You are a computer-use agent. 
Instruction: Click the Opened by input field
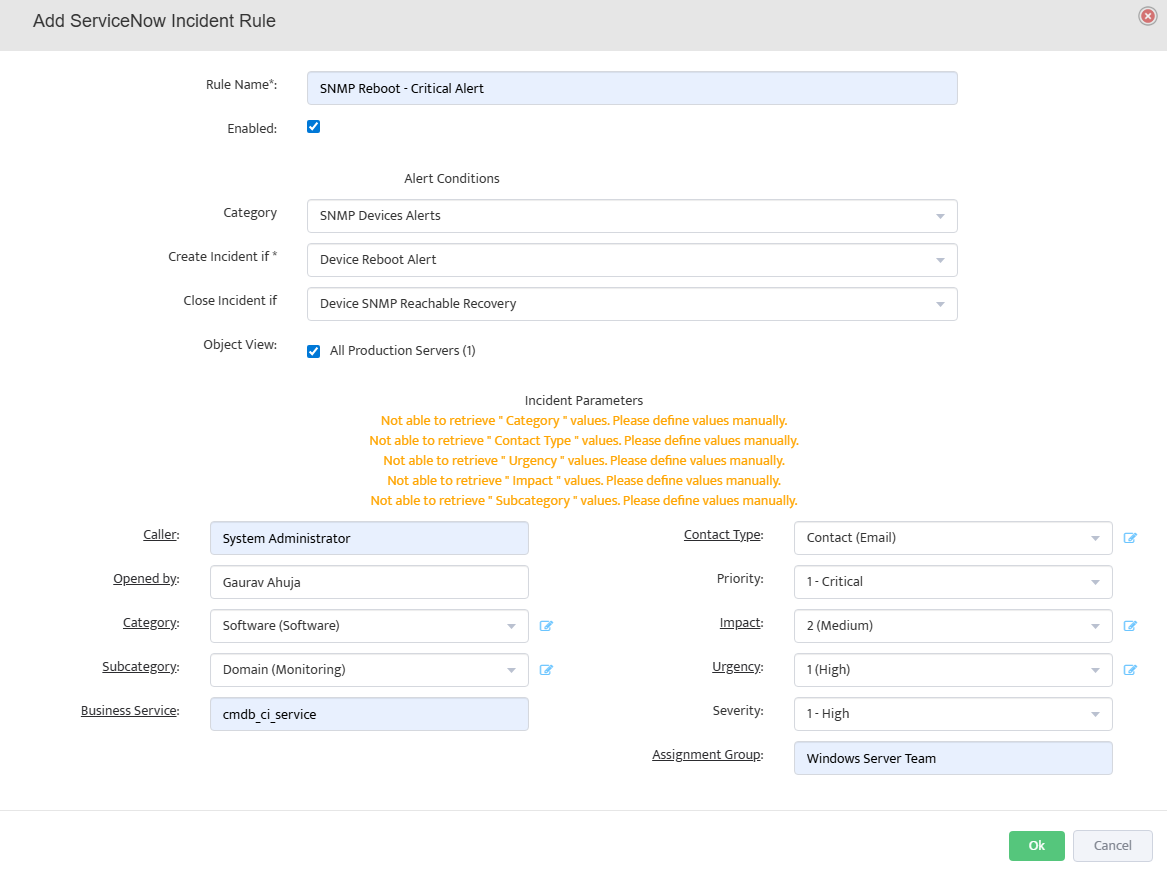click(369, 582)
